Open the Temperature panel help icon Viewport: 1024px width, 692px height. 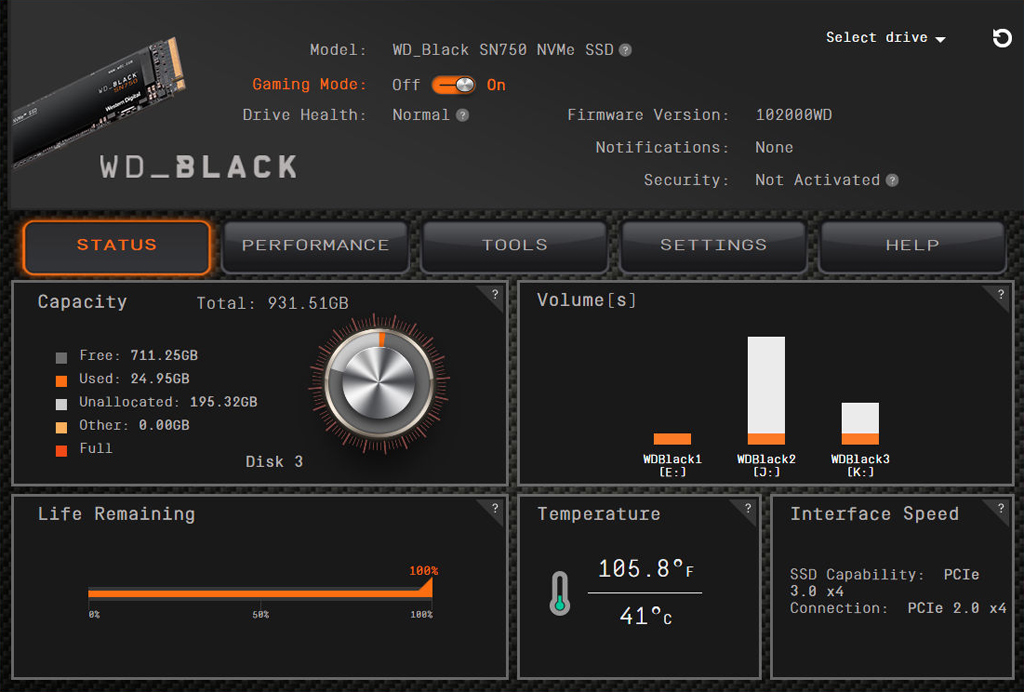pos(747,508)
